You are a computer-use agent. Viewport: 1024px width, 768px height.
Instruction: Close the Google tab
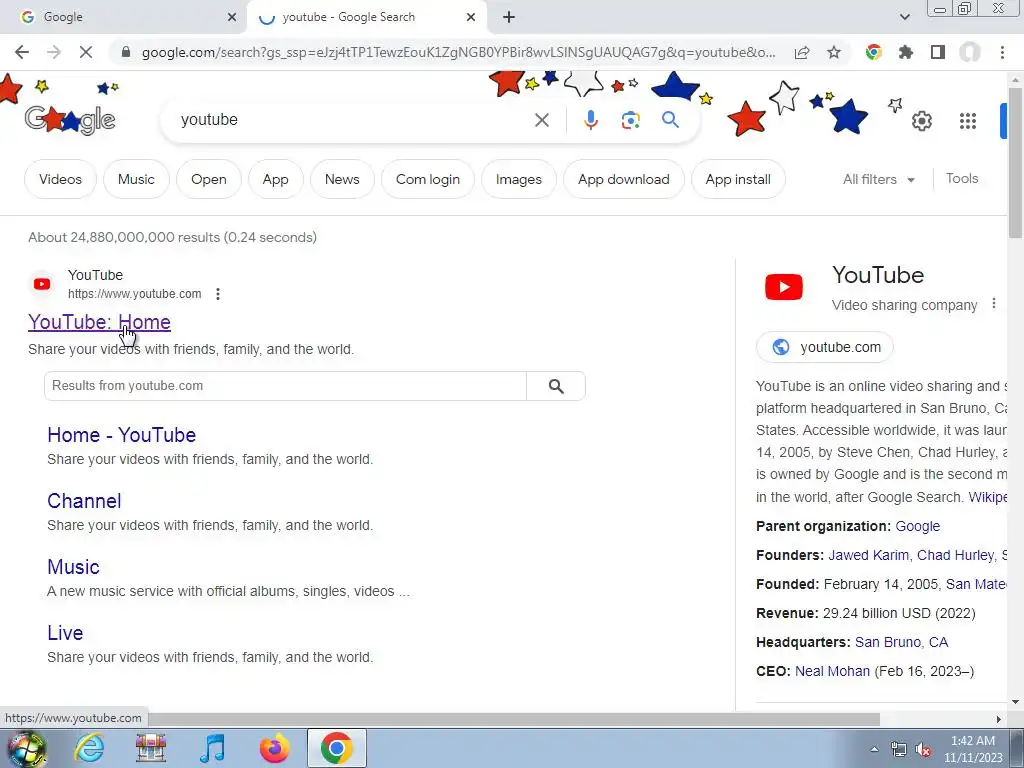click(232, 17)
